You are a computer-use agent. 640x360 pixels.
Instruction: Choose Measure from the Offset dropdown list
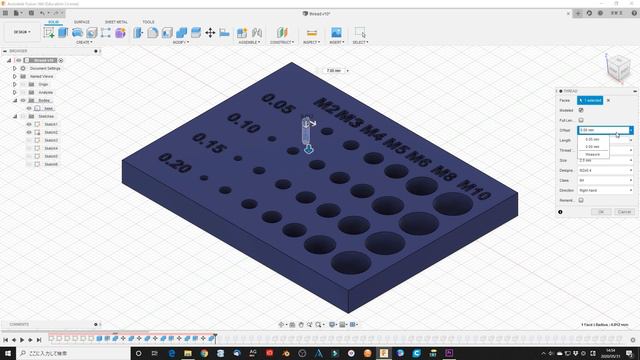tap(593, 154)
